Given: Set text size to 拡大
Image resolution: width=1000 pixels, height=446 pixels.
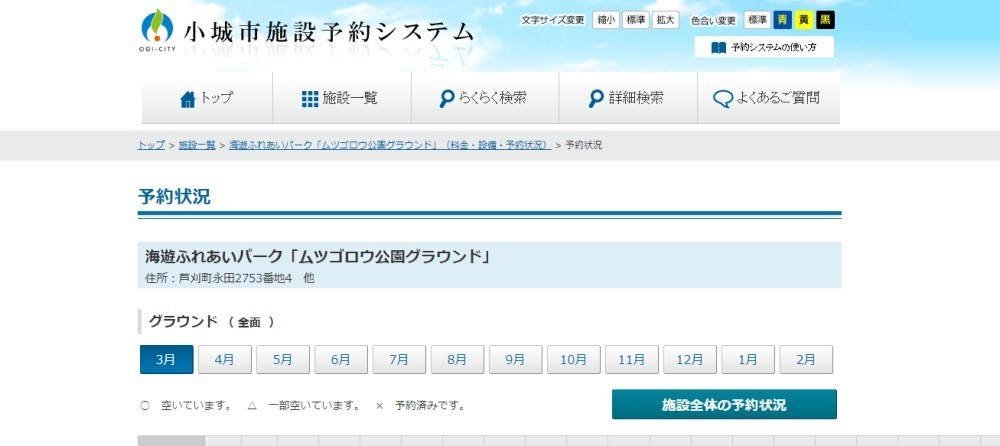Looking at the screenshot, I should point(666,20).
